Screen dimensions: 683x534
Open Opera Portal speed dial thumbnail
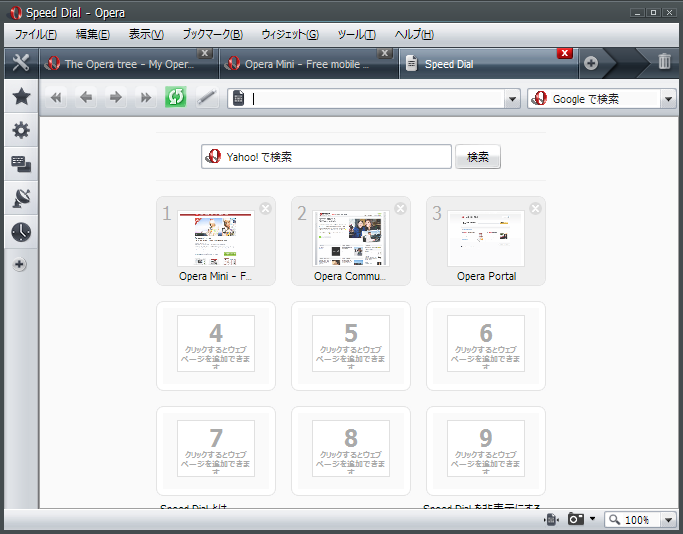pos(486,239)
